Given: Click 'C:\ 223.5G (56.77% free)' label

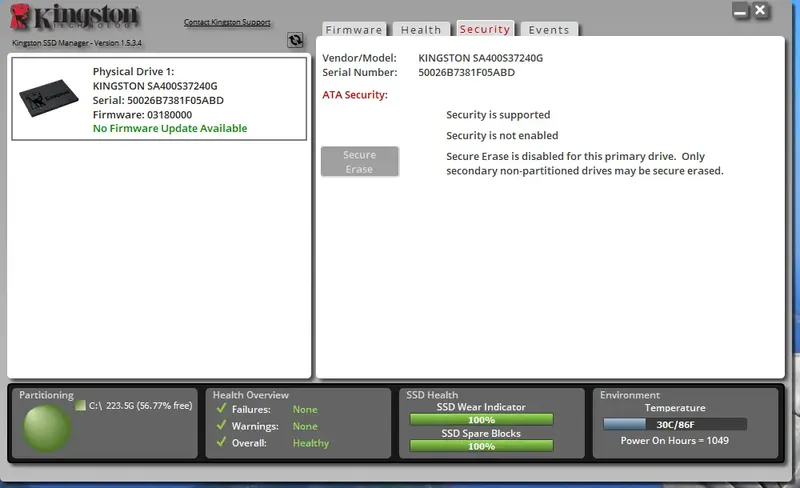Looking at the screenshot, I should (x=140, y=406).
